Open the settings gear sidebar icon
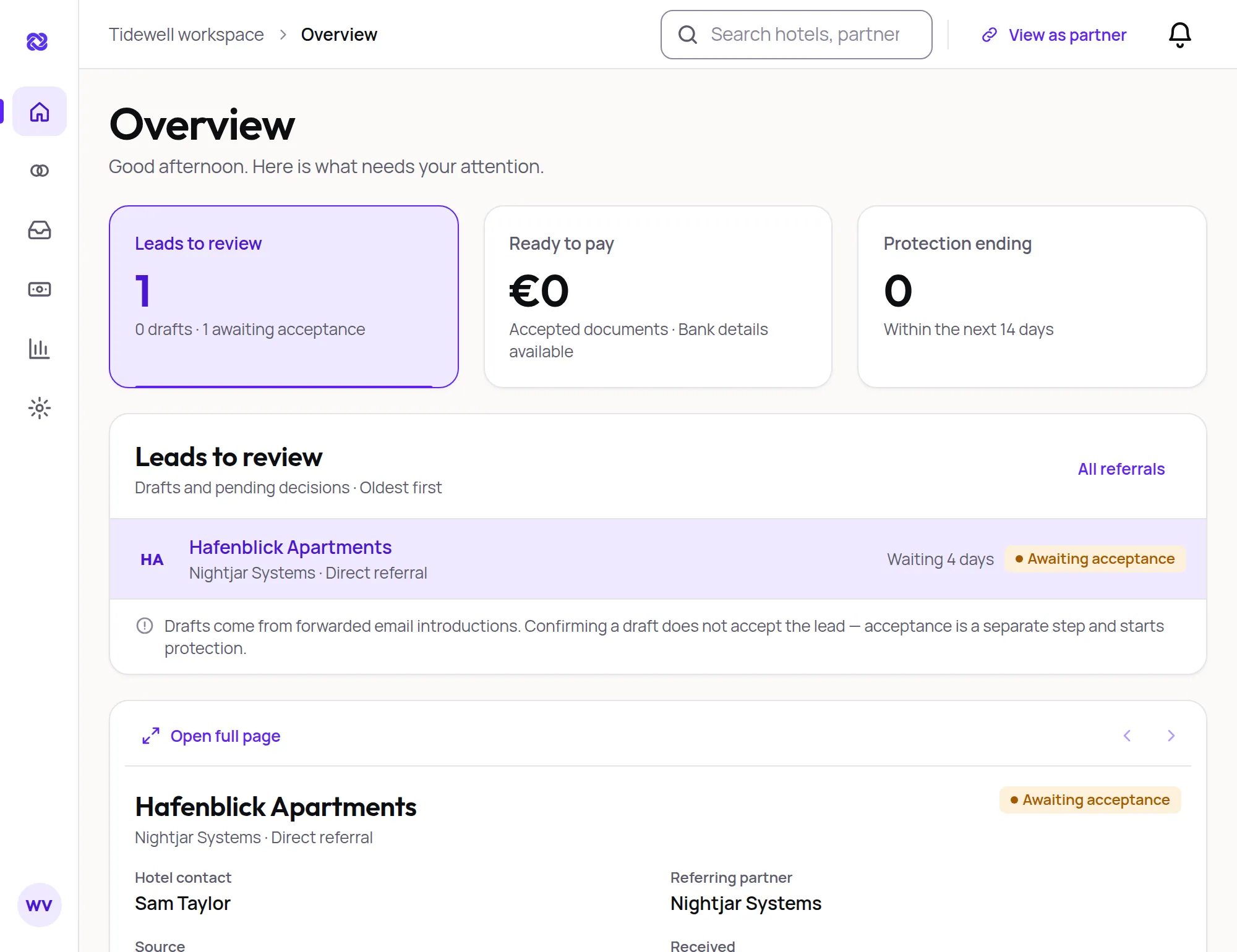Screen dimensions: 1237x952 [x=40, y=408]
